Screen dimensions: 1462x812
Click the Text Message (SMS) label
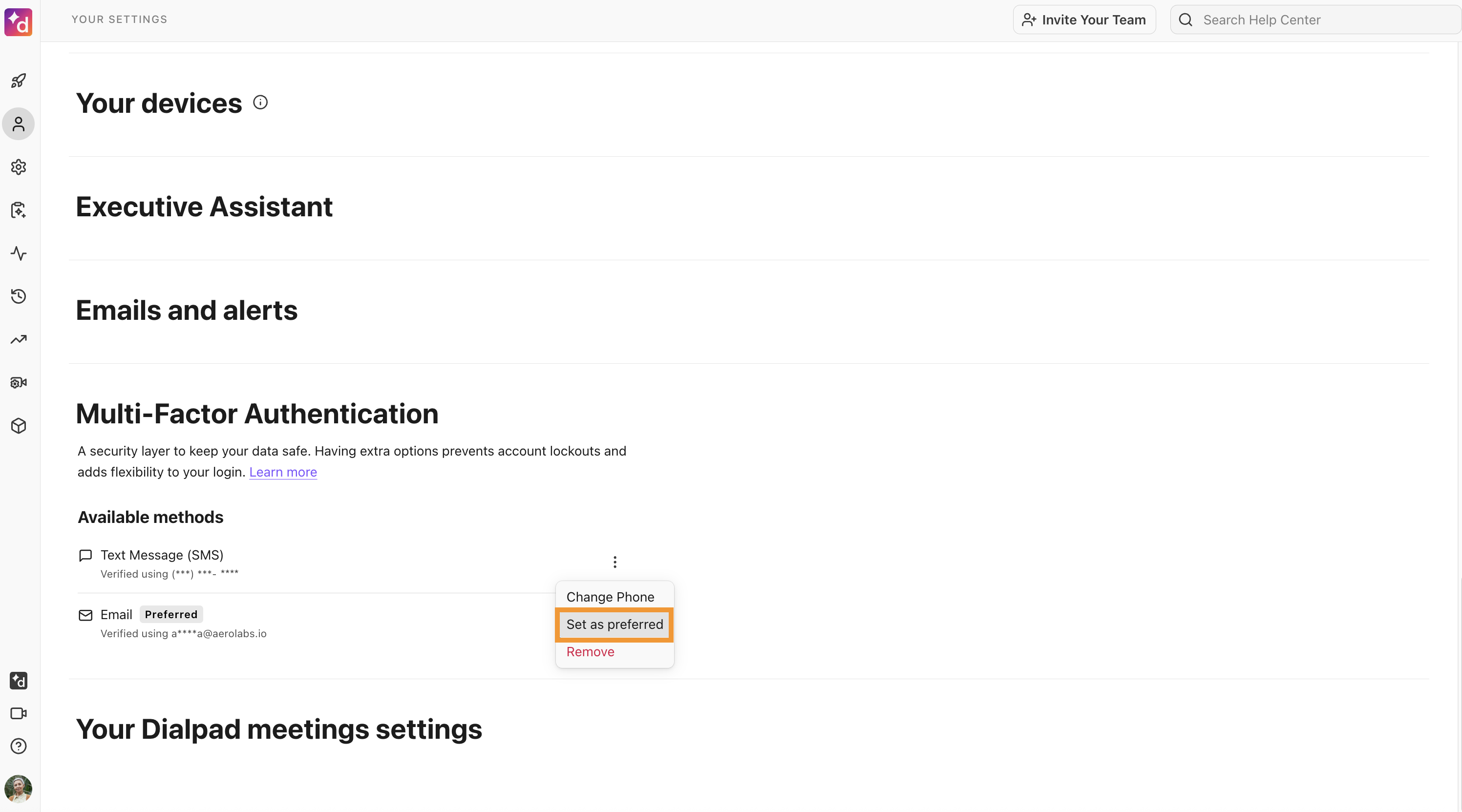[162, 555]
